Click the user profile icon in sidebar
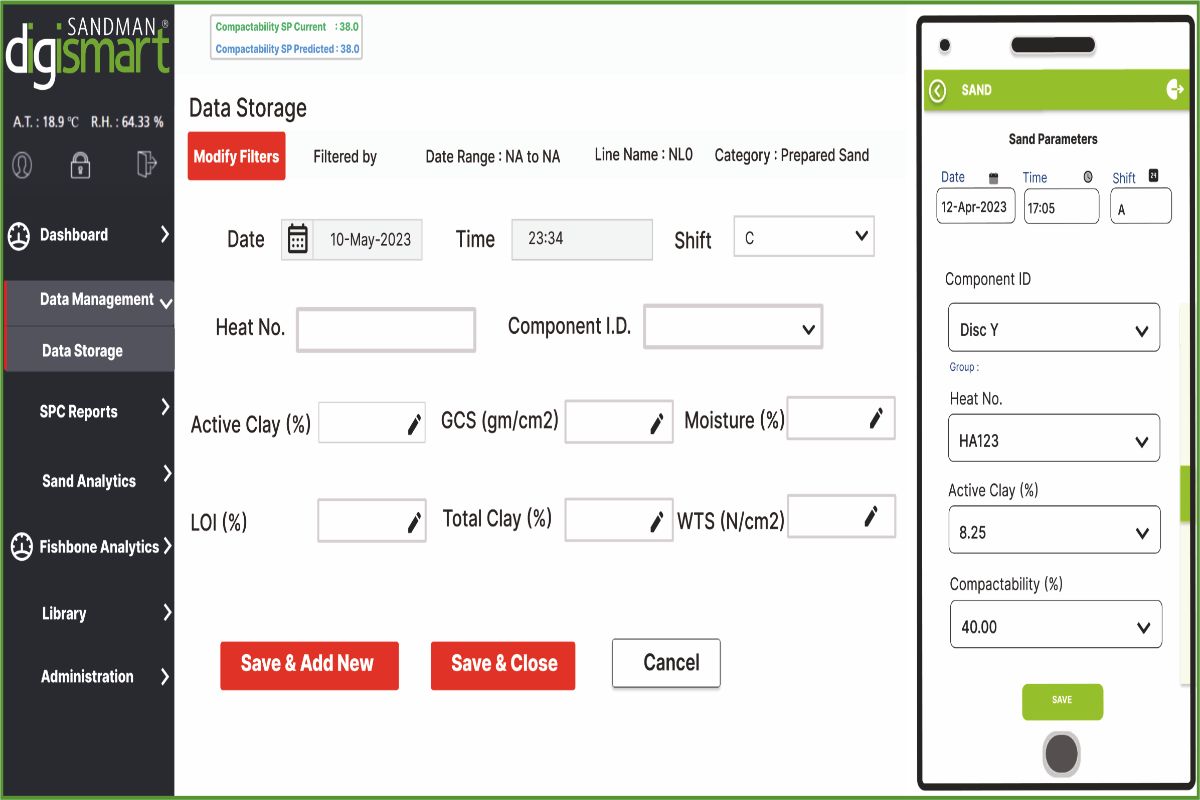Image resolution: width=1200 pixels, height=800 pixels. click(22, 165)
